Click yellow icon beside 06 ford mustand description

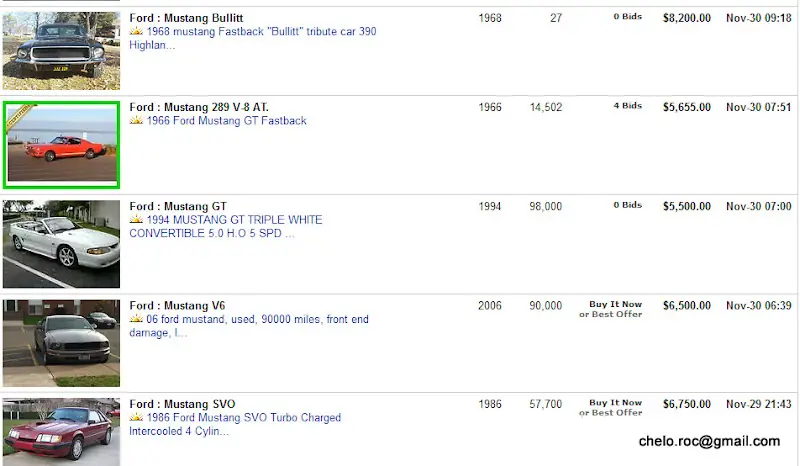click(x=136, y=319)
